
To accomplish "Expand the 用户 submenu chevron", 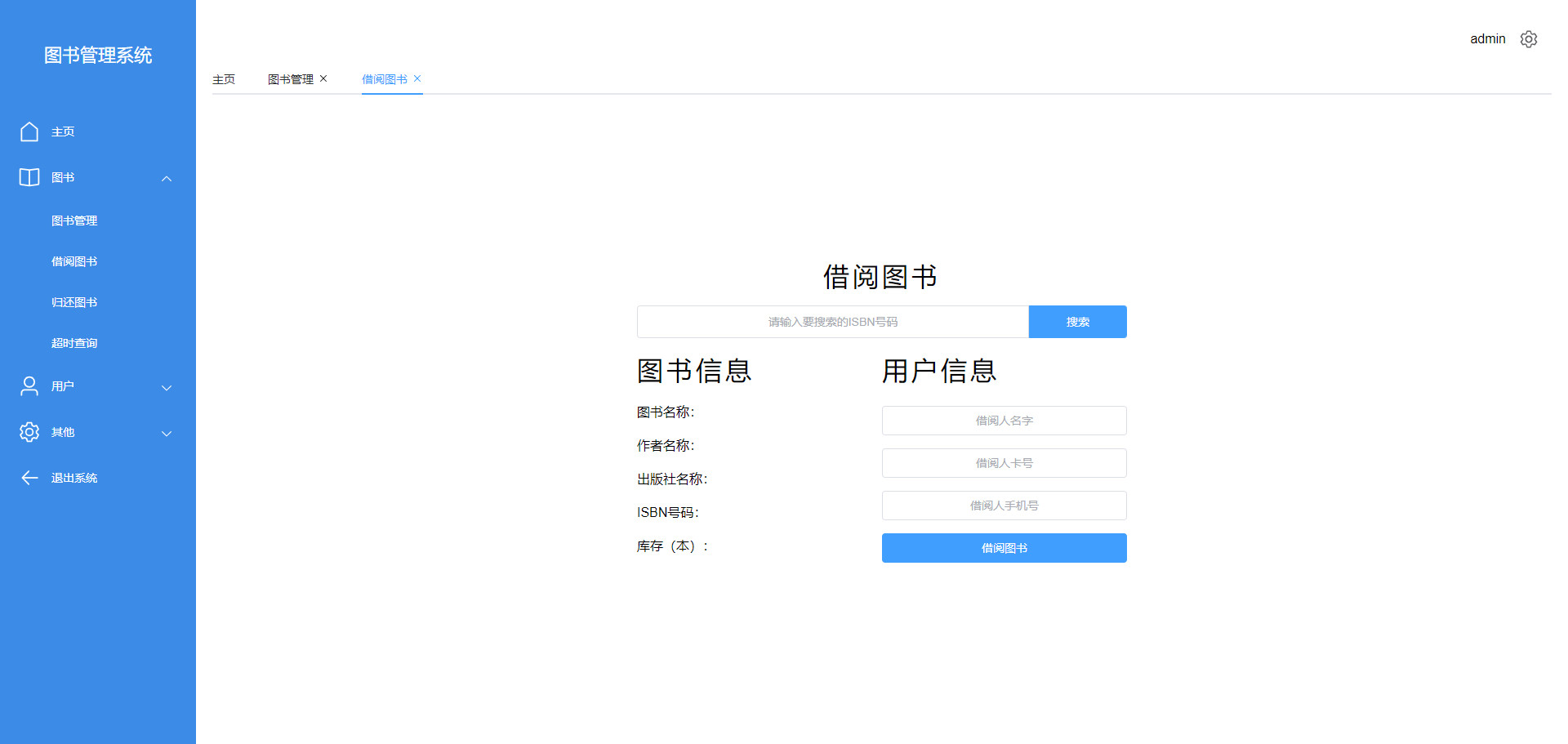I will click(167, 387).
